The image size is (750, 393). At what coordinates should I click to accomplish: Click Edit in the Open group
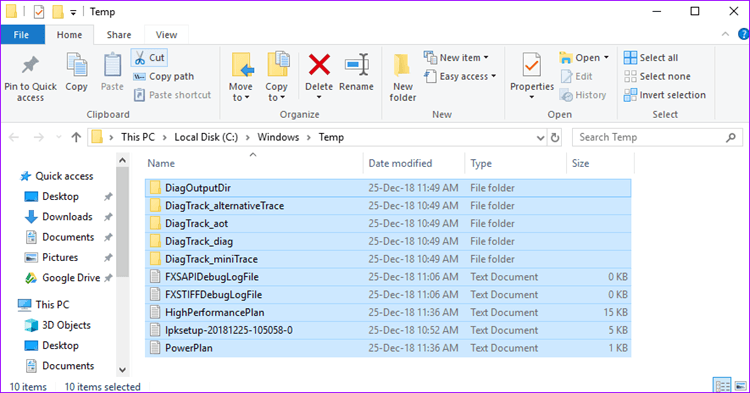577,76
